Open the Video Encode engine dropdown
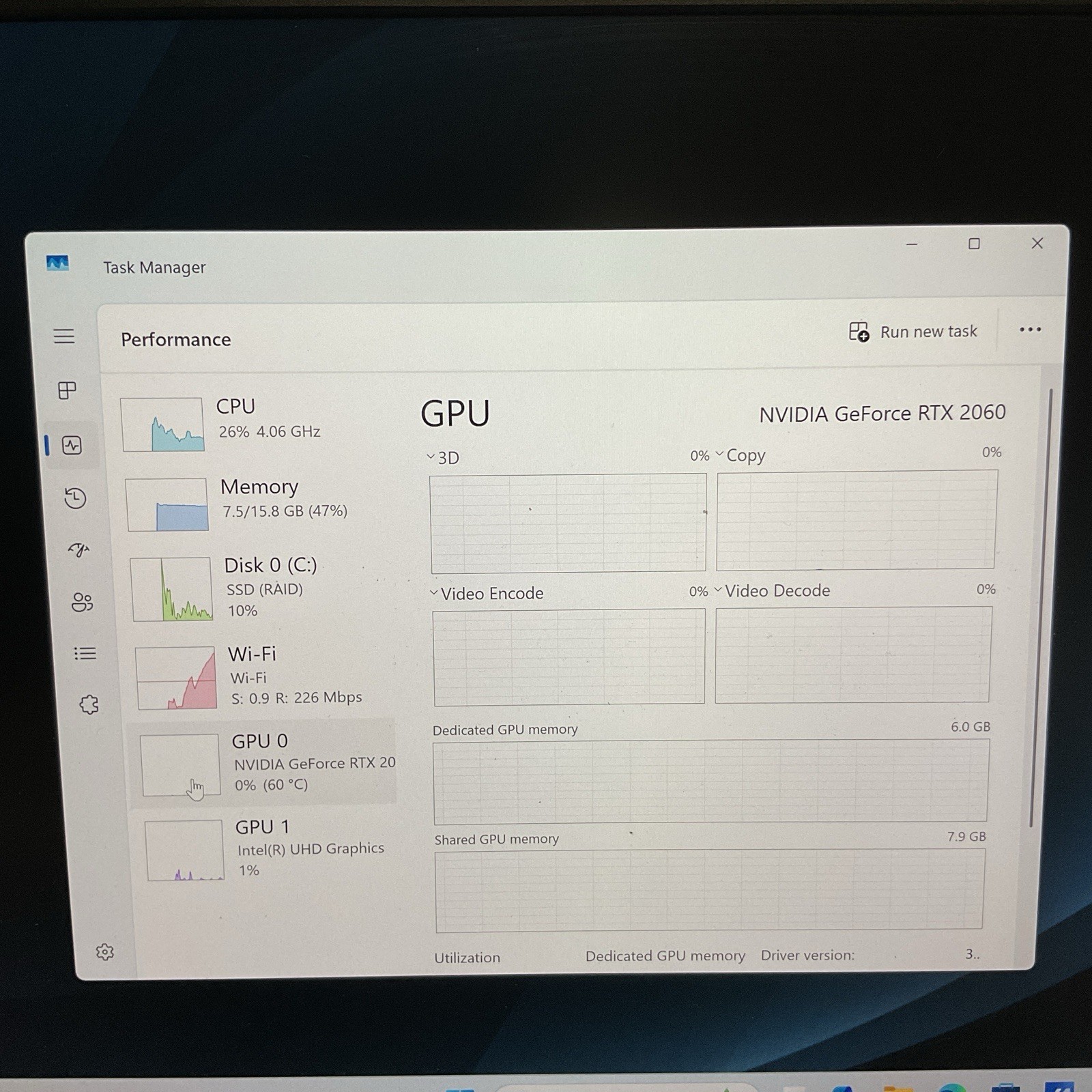Image resolution: width=1092 pixels, height=1092 pixels. click(487, 594)
